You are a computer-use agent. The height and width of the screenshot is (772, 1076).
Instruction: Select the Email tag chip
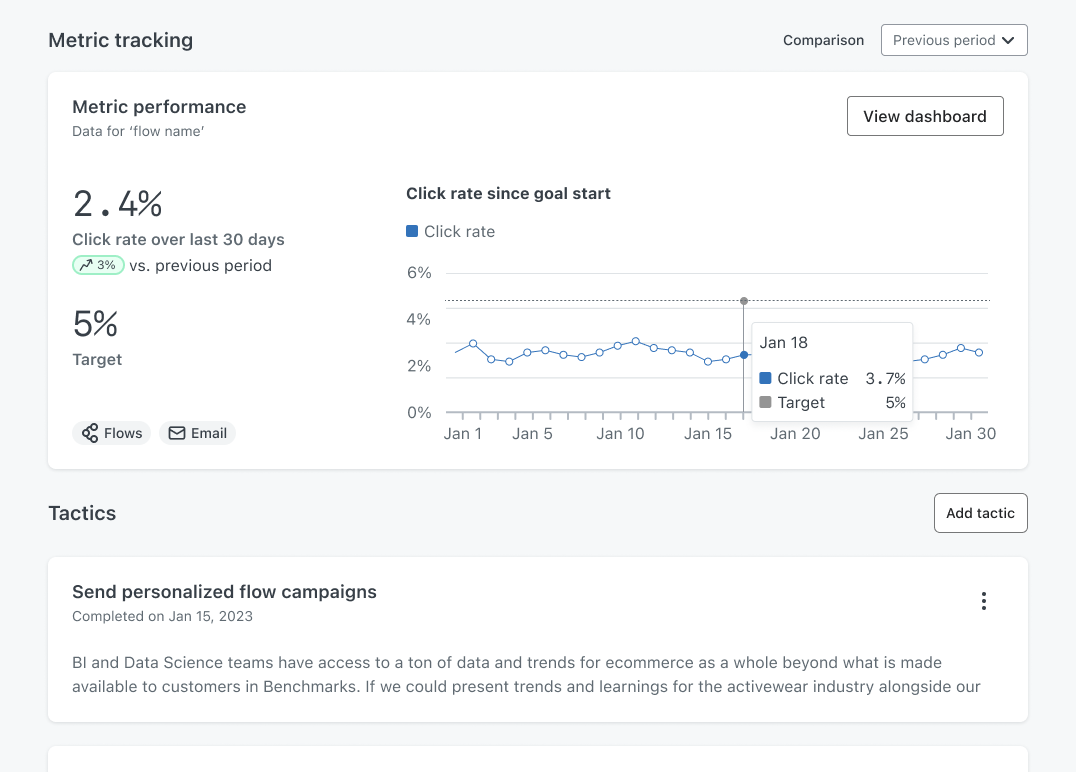click(198, 433)
